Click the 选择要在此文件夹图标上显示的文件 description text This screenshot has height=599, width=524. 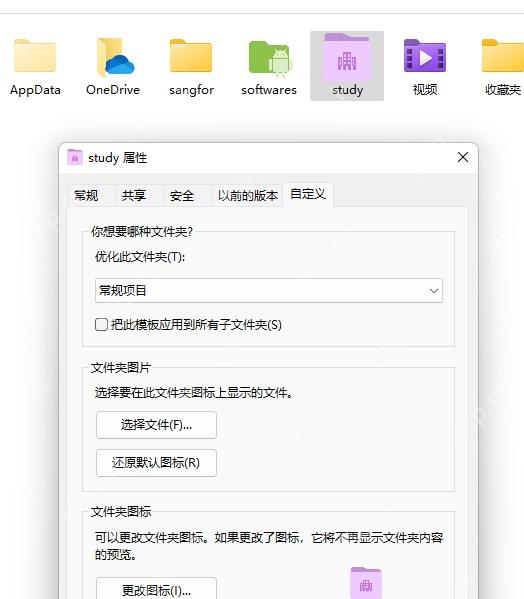click(194, 393)
